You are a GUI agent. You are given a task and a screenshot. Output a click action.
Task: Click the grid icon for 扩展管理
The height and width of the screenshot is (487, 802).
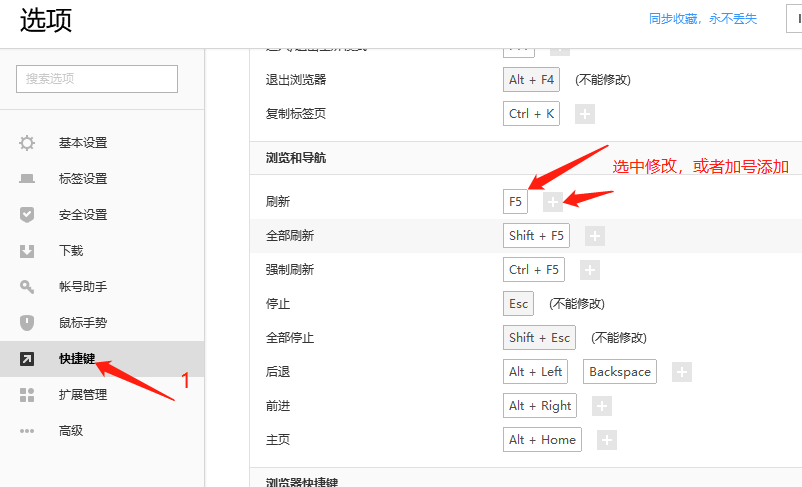click(x=27, y=395)
